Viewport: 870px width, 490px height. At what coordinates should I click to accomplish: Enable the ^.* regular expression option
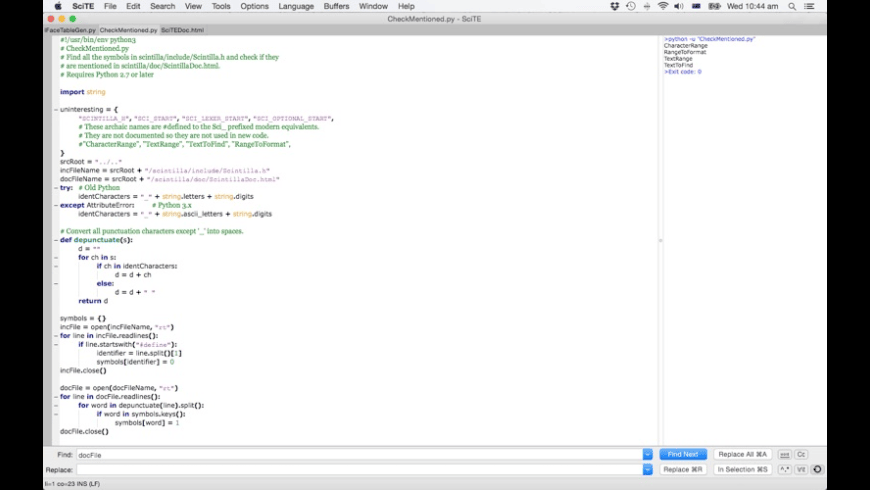pos(784,469)
